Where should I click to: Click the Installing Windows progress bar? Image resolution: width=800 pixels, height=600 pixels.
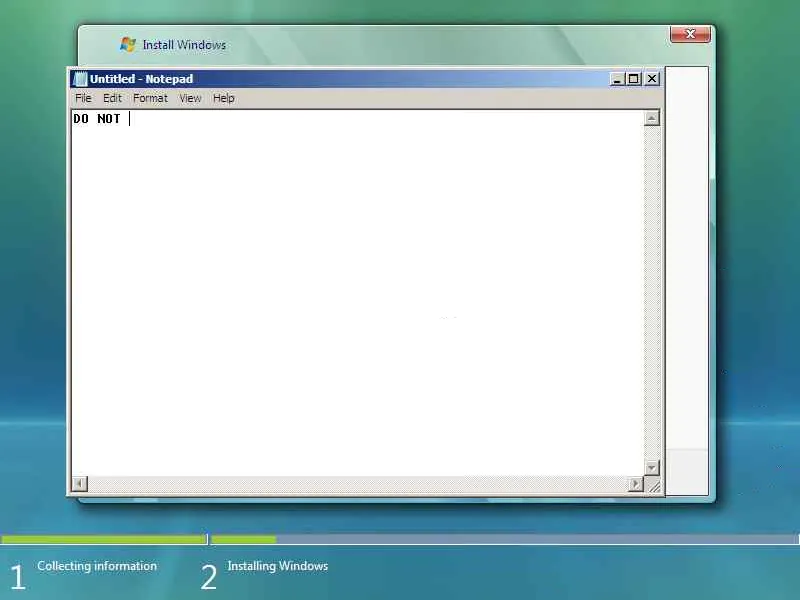pos(505,539)
